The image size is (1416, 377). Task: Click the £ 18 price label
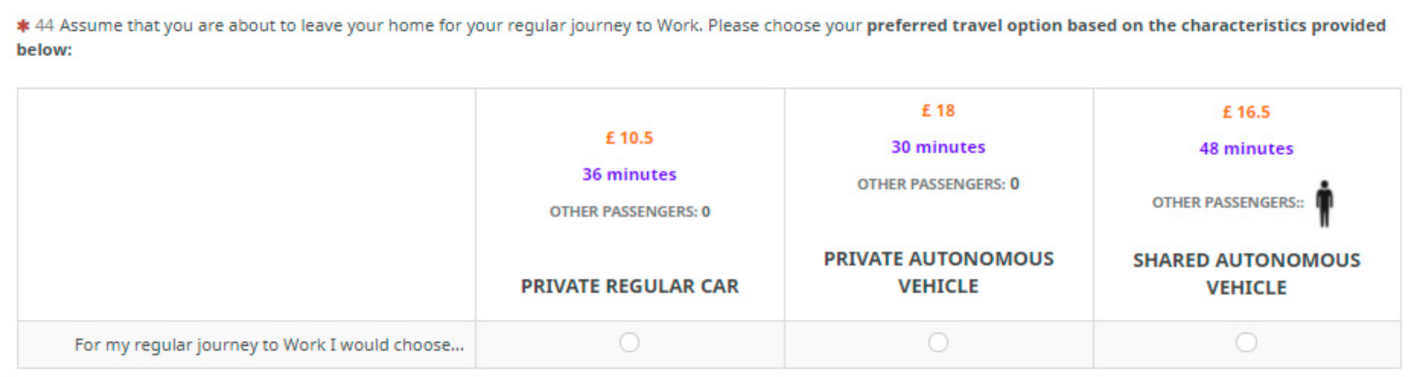point(938,111)
